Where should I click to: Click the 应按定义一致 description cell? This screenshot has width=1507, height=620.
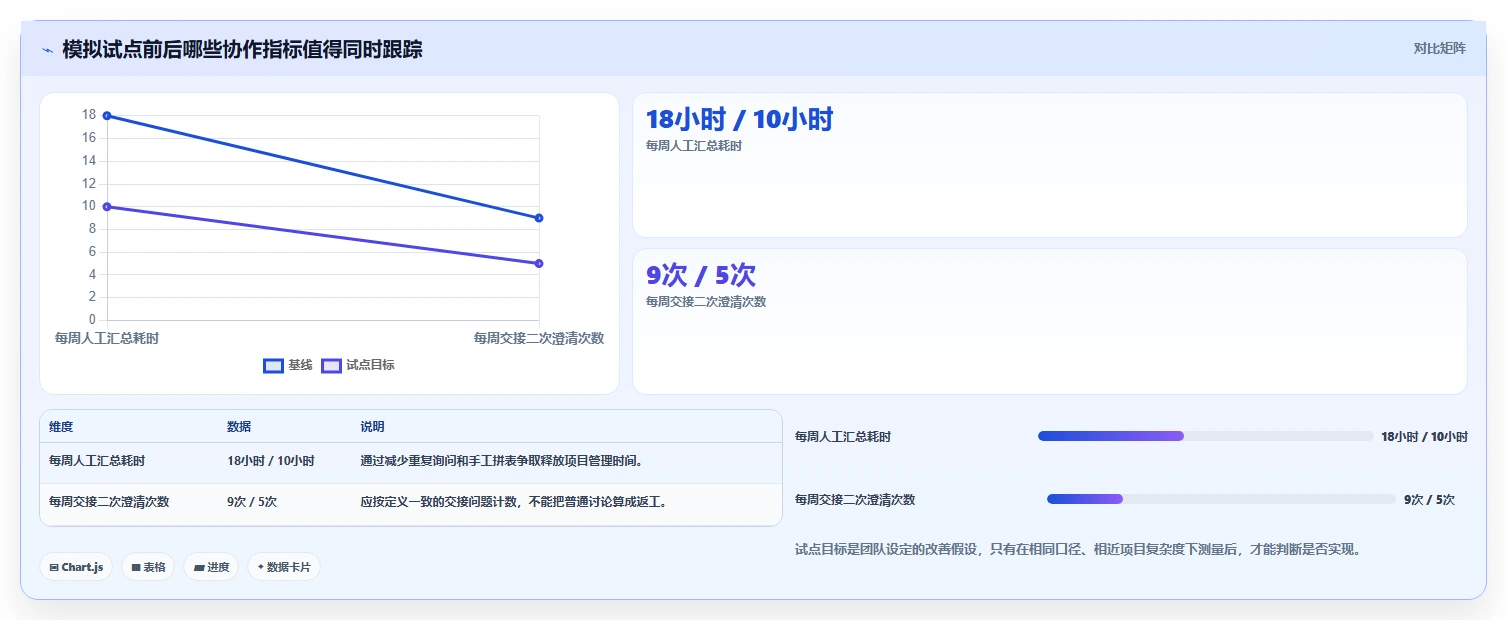click(x=513, y=502)
